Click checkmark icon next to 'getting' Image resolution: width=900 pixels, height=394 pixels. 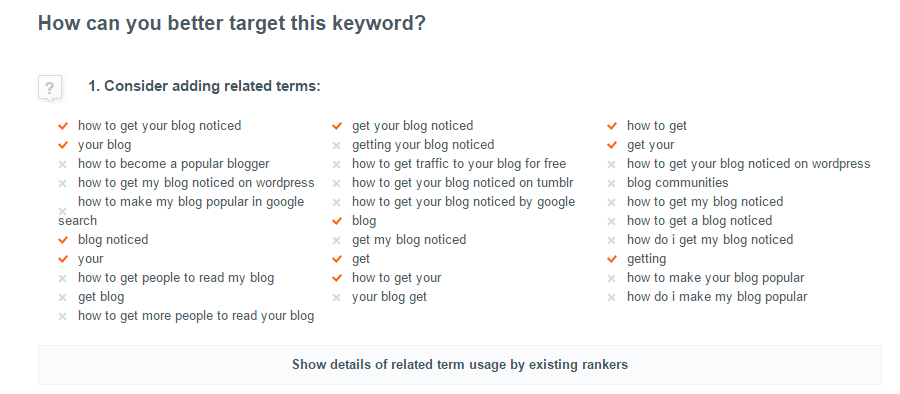click(x=612, y=259)
